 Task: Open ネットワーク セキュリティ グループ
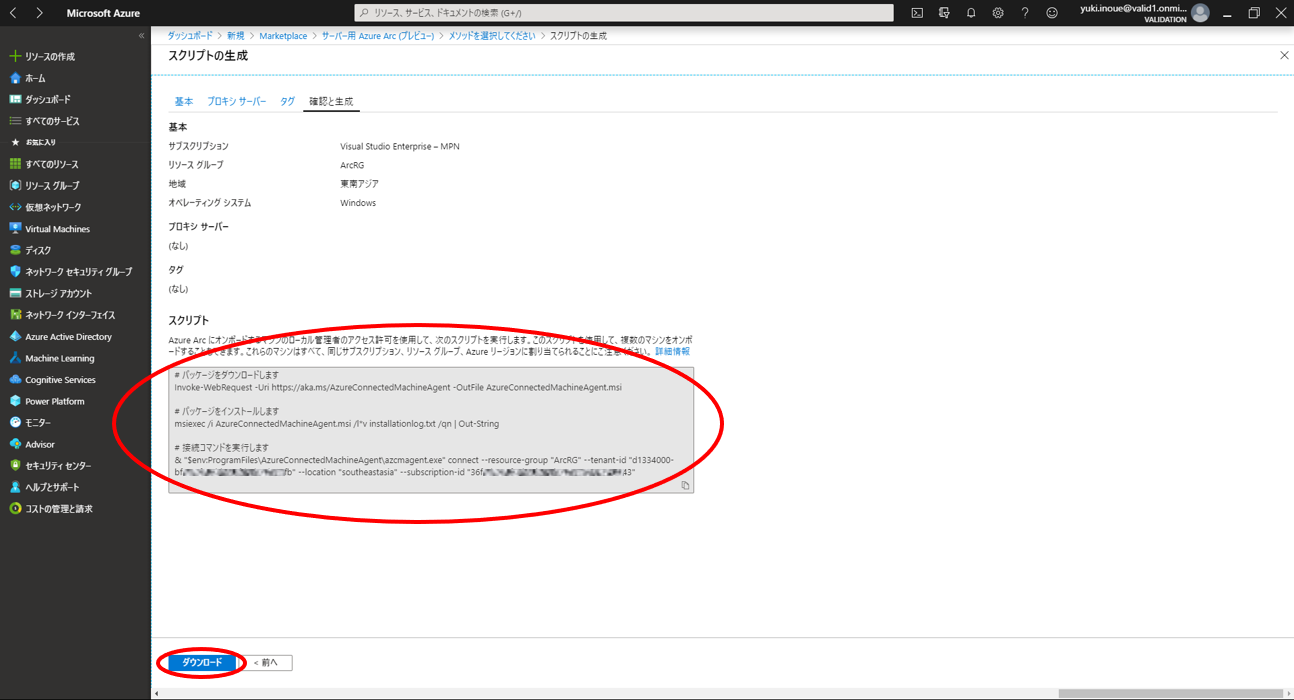coord(78,272)
